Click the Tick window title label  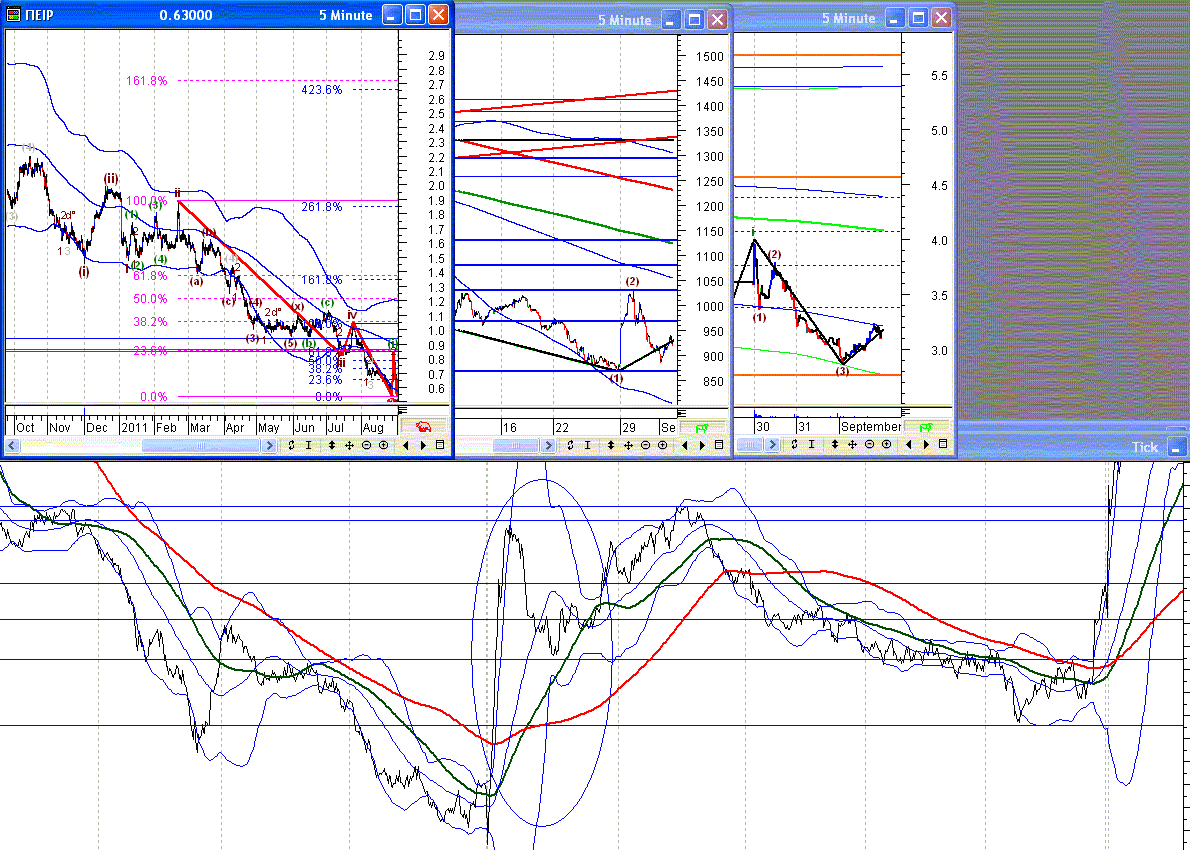(x=1144, y=447)
